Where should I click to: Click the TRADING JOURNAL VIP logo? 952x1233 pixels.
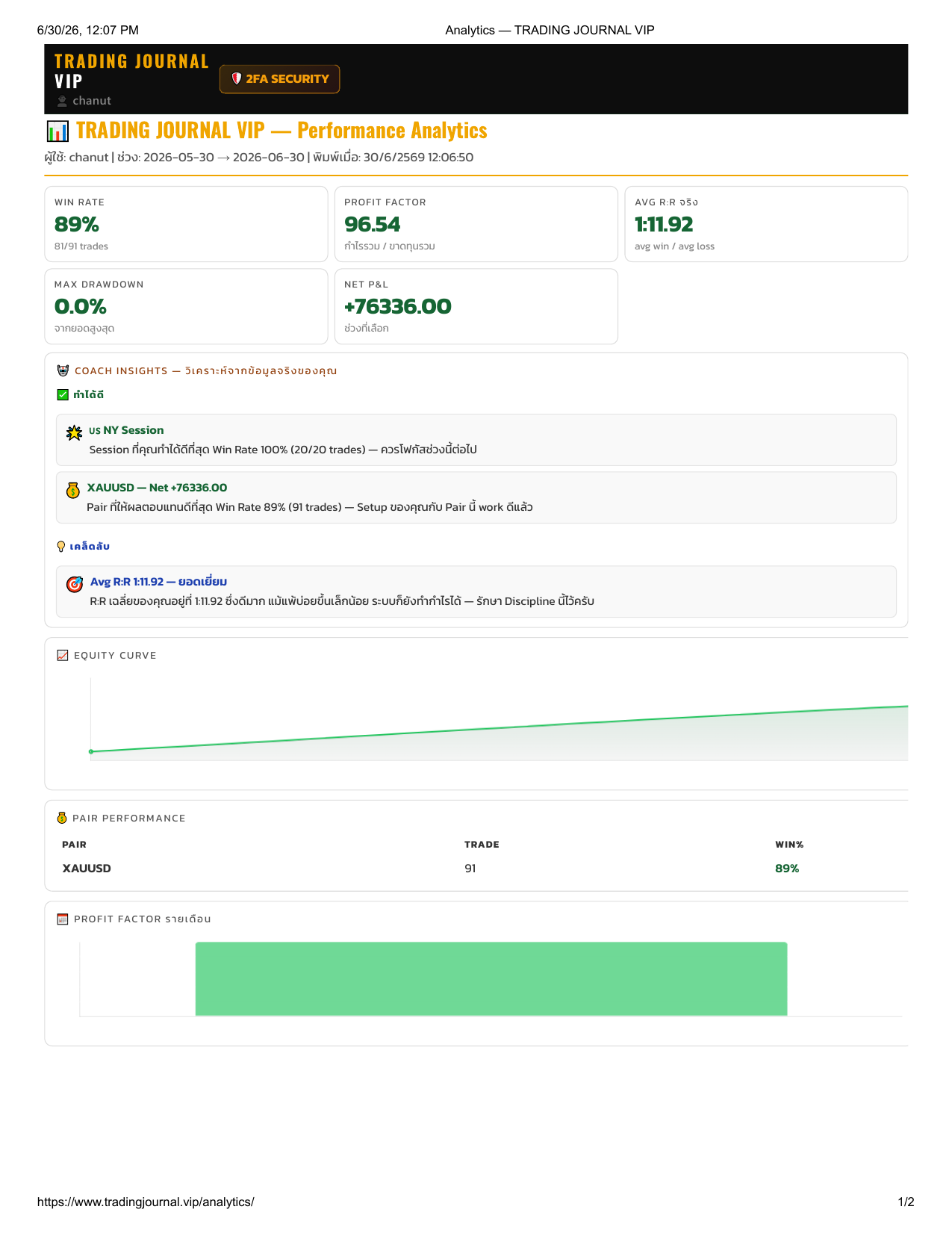pyautogui.click(x=131, y=71)
